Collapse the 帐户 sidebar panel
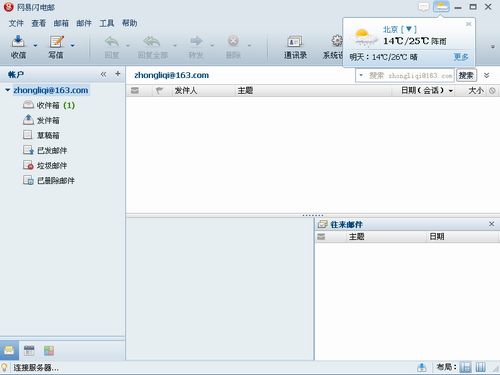500x375 pixels. 103,74
